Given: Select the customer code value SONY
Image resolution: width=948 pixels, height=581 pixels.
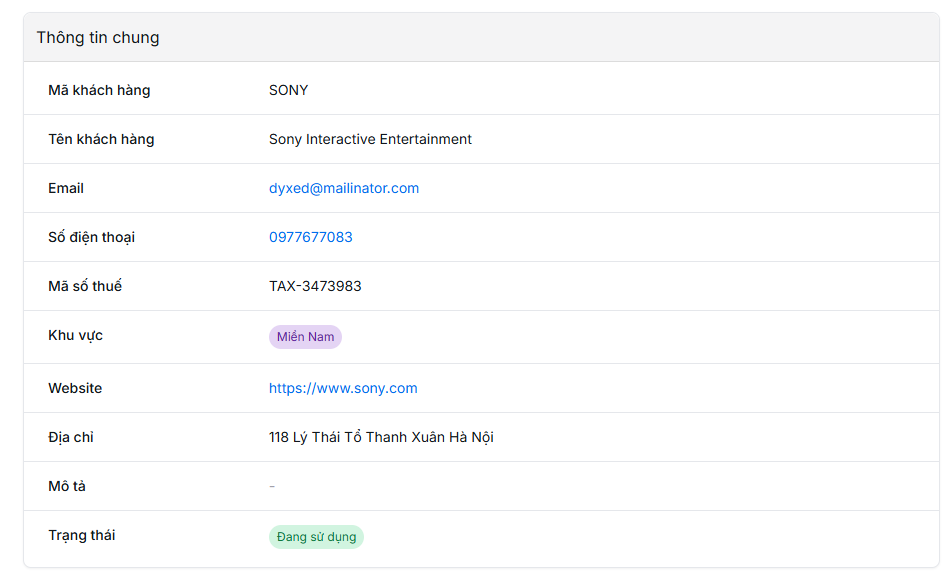Looking at the screenshot, I should click(x=288, y=90).
